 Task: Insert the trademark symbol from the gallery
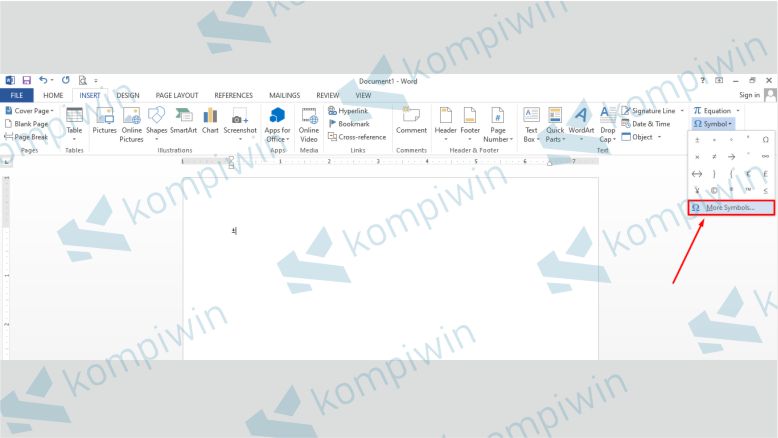click(748, 190)
